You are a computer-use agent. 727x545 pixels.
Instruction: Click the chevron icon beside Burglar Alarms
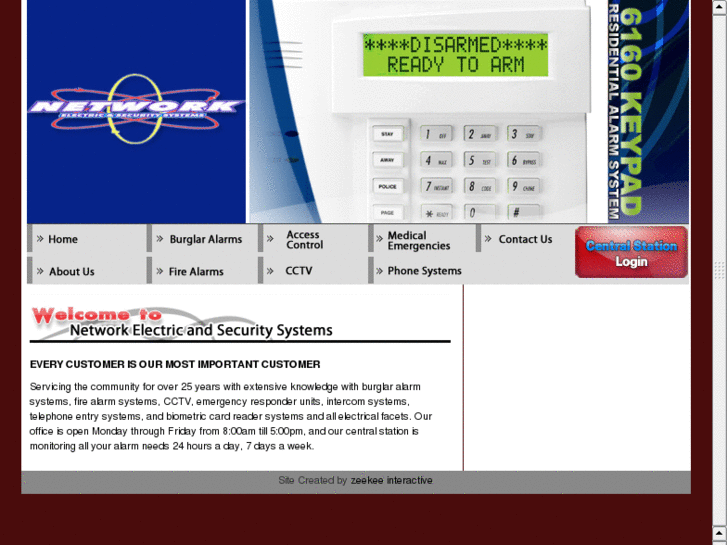(160, 239)
